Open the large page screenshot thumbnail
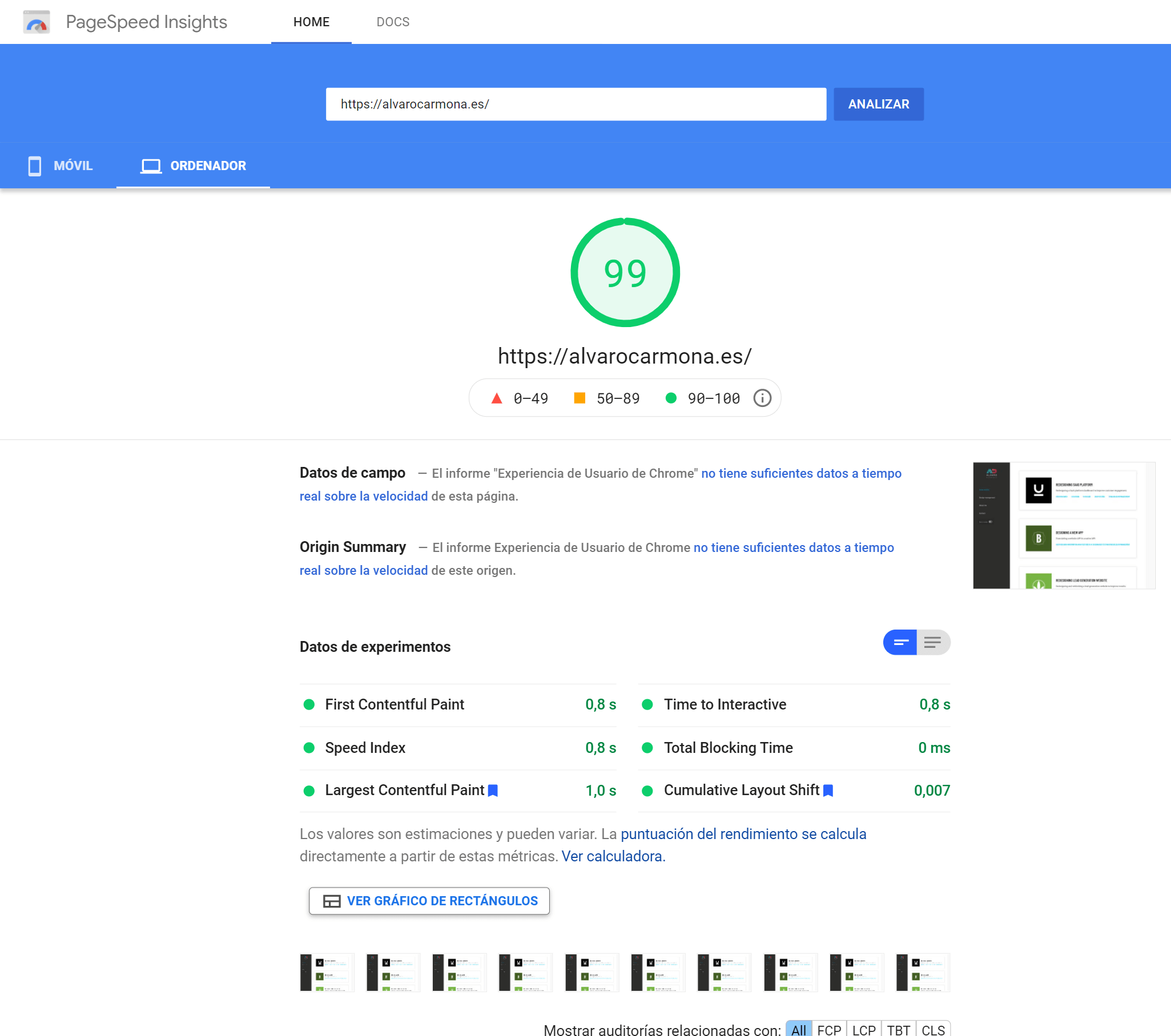Viewport: 1171px width, 1036px height. point(1063,525)
